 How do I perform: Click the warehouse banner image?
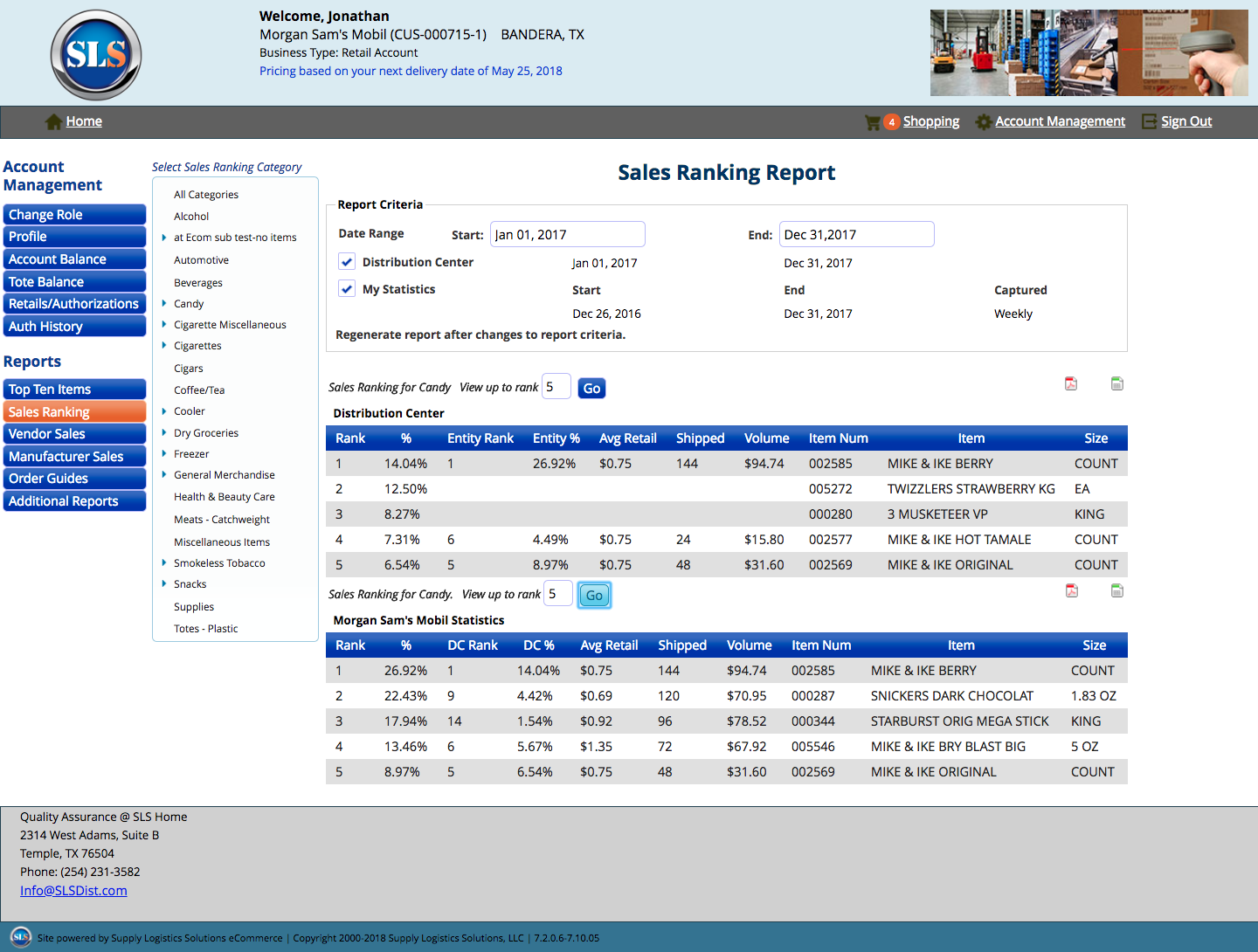(x=1089, y=52)
